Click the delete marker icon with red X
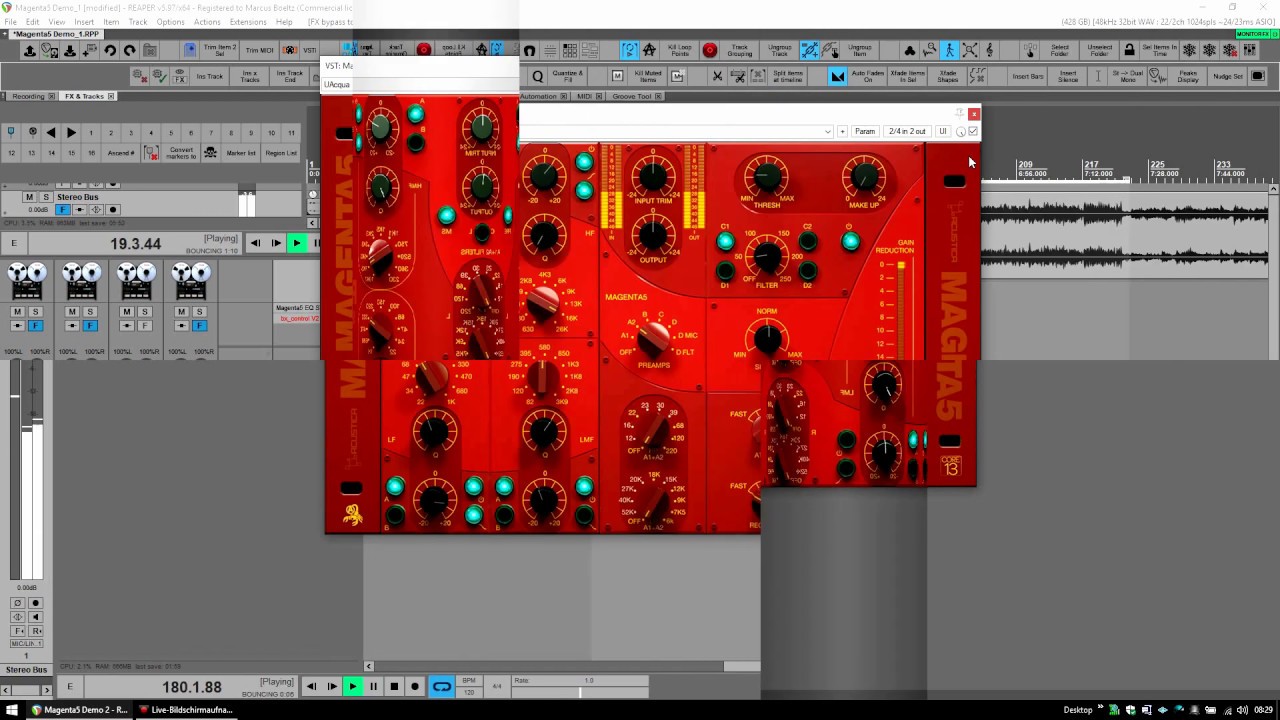Image resolution: width=1280 pixels, height=720 pixels. (x=151, y=152)
